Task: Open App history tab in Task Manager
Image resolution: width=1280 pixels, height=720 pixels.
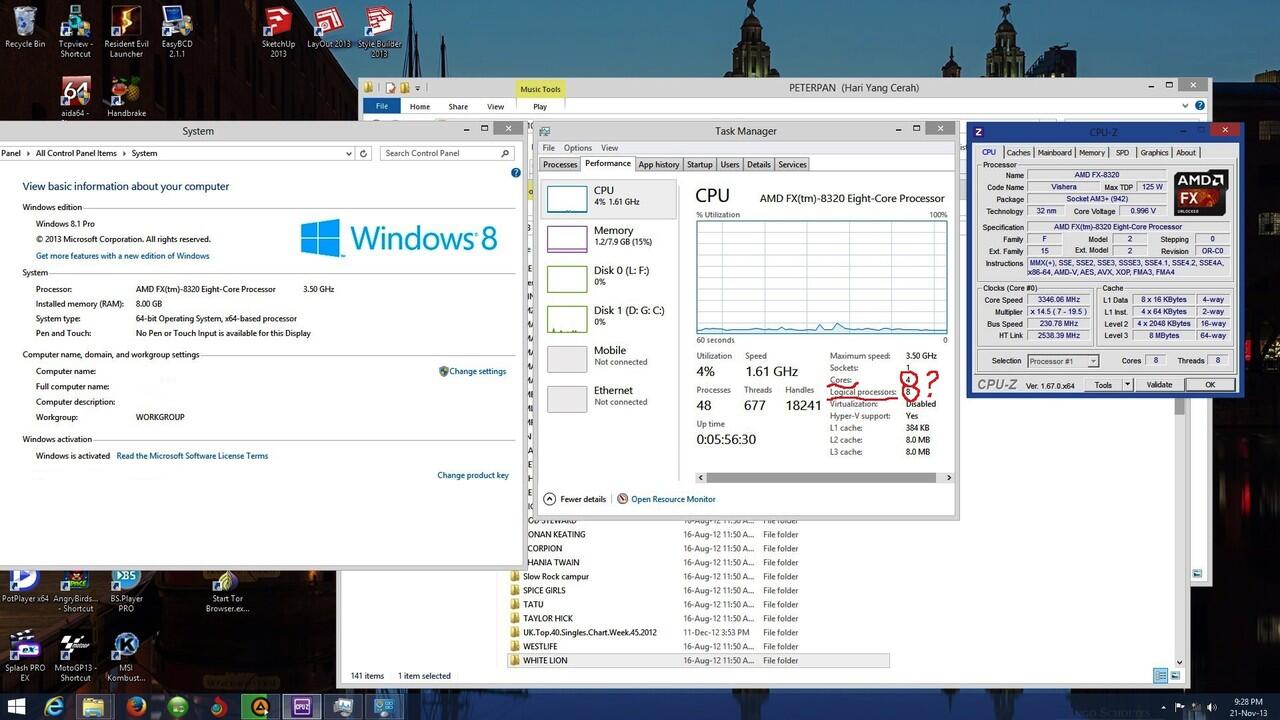Action: pyautogui.click(x=659, y=164)
